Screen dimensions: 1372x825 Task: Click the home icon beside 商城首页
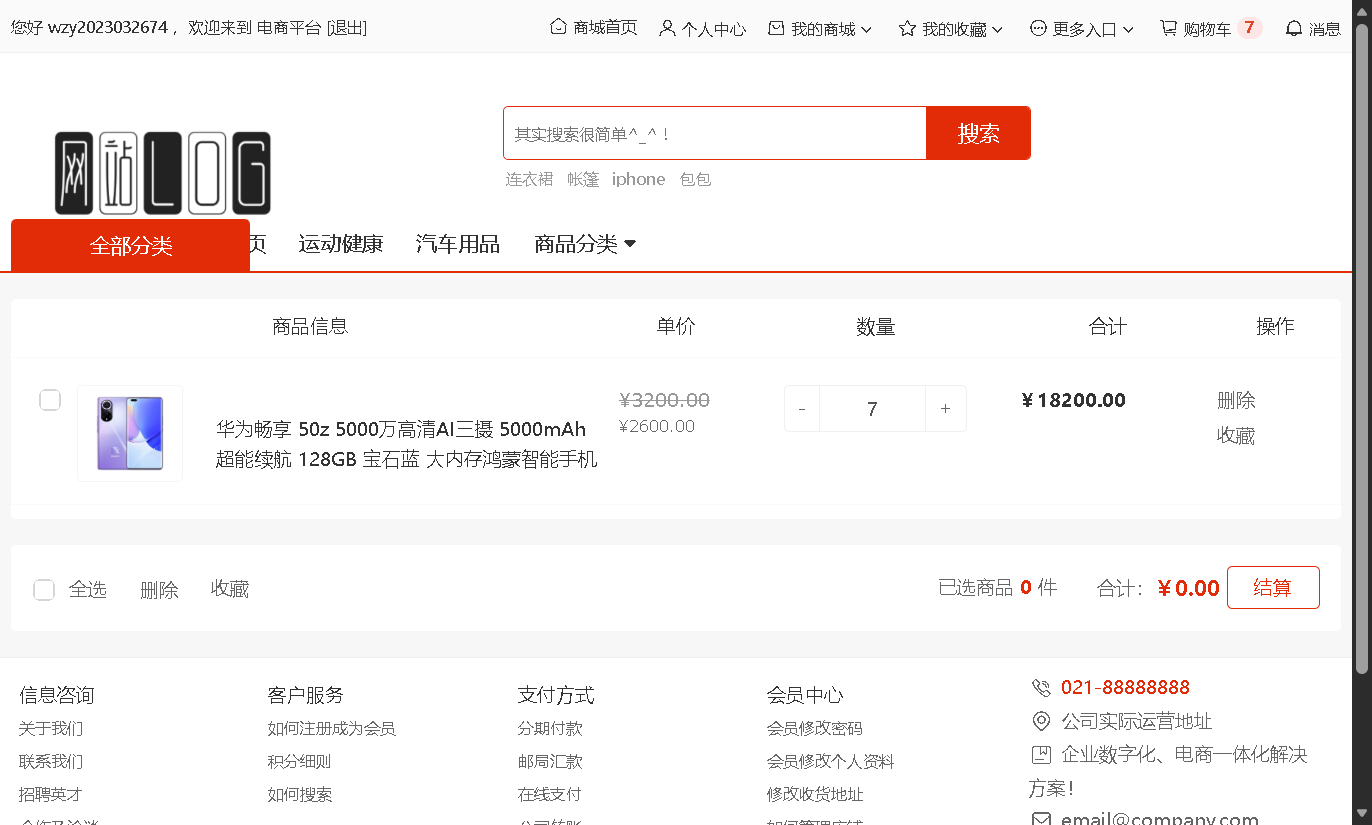(558, 28)
